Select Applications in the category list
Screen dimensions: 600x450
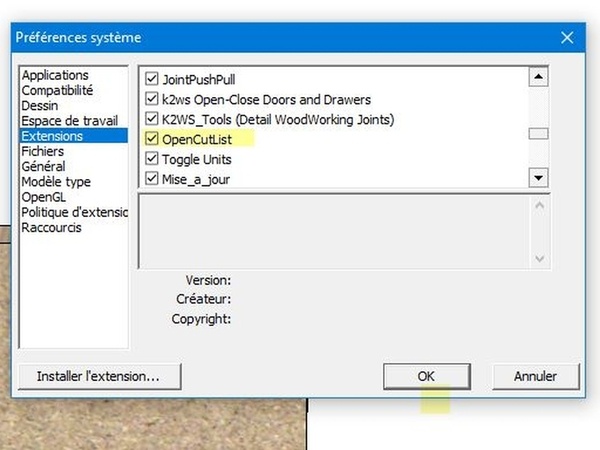coord(55,75)
